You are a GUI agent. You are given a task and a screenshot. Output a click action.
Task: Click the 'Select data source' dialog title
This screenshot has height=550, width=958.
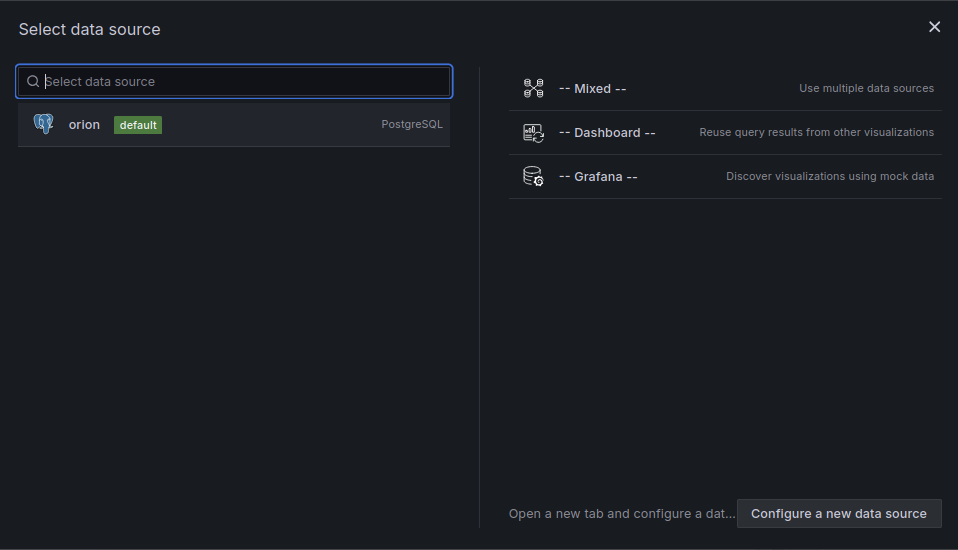89,29
